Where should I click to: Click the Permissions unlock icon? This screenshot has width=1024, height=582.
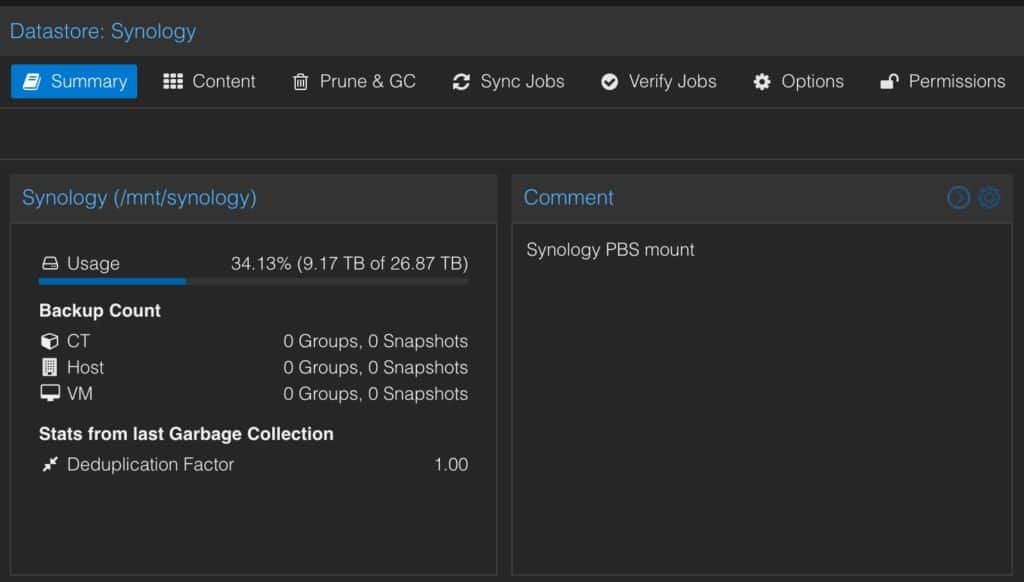tap(889, 82)
